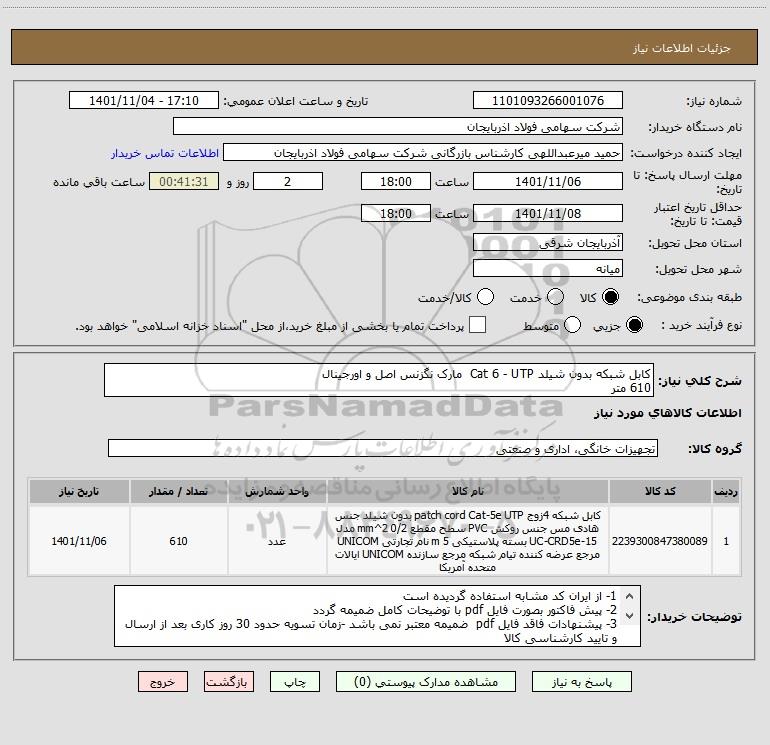
Task: Click the request creator name field
Action: 423,153
